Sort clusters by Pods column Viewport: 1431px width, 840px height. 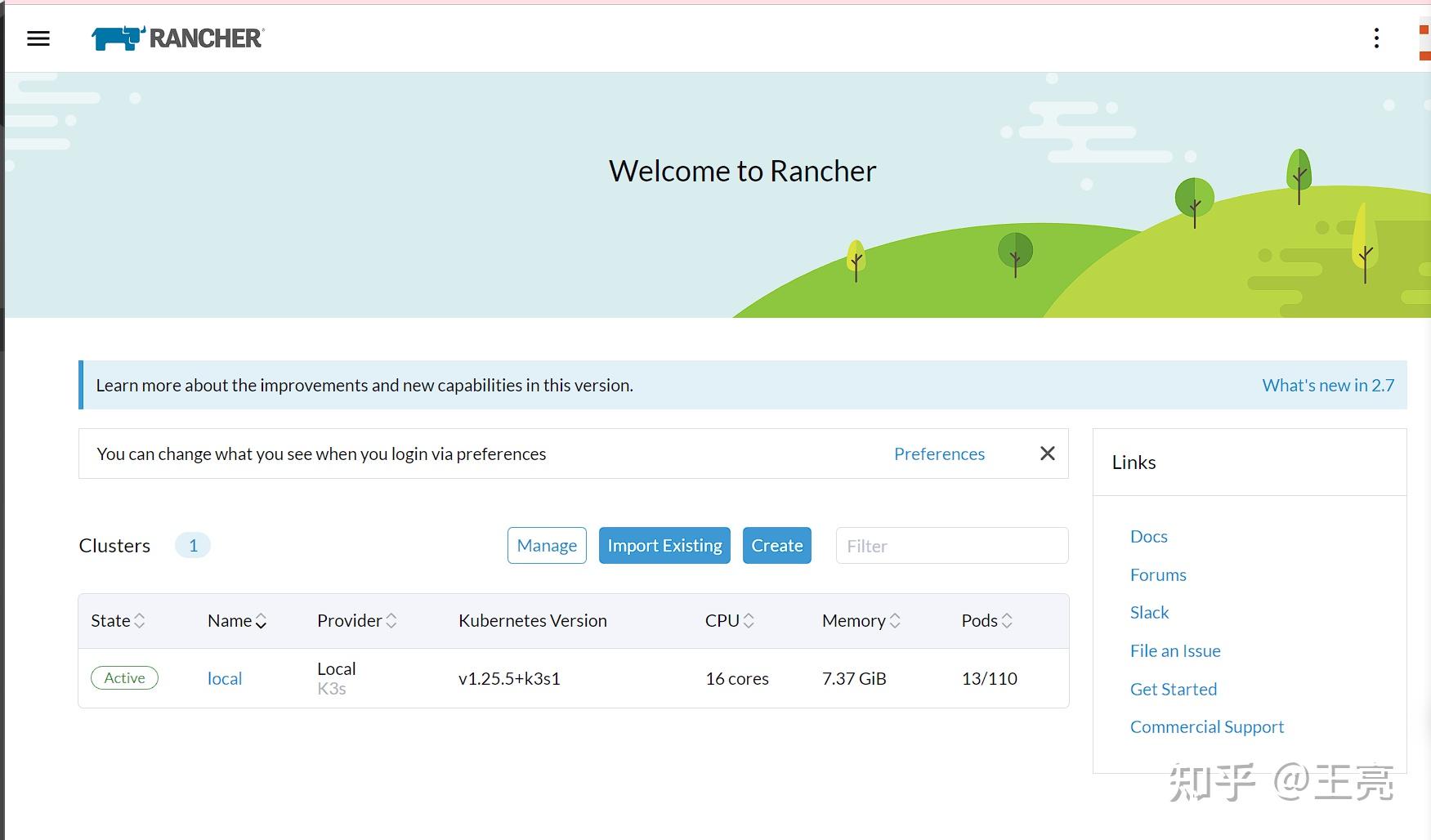pyautogui.click(x=987, y=620)
